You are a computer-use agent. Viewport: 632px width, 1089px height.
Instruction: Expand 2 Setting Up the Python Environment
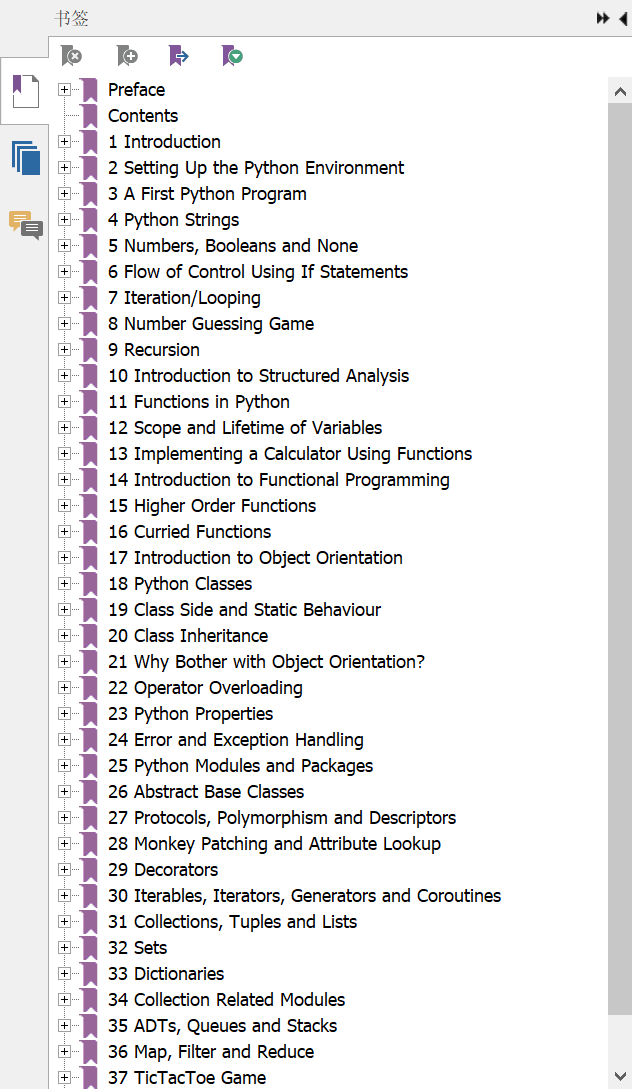click(65, 167)
